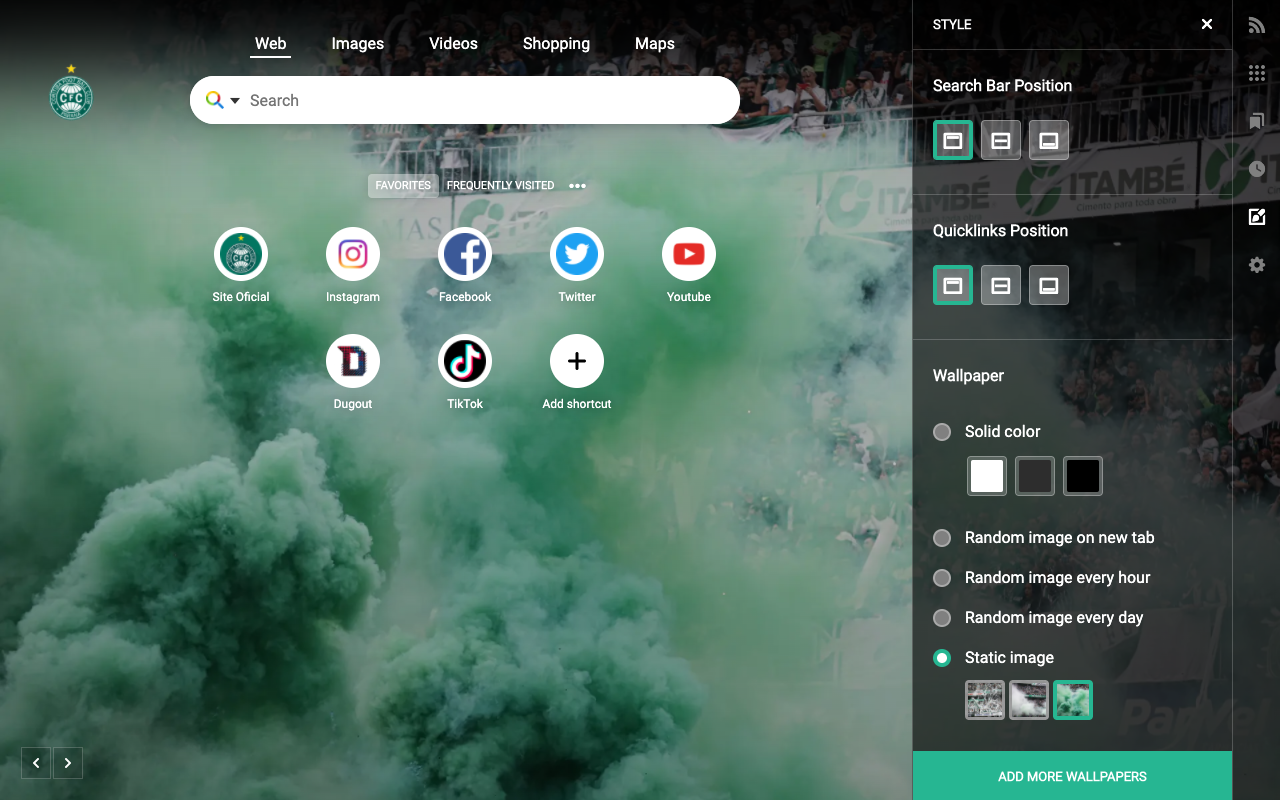Open the Site Oficial shortcut
The image size is (1280, 800).
coord(241,254)
